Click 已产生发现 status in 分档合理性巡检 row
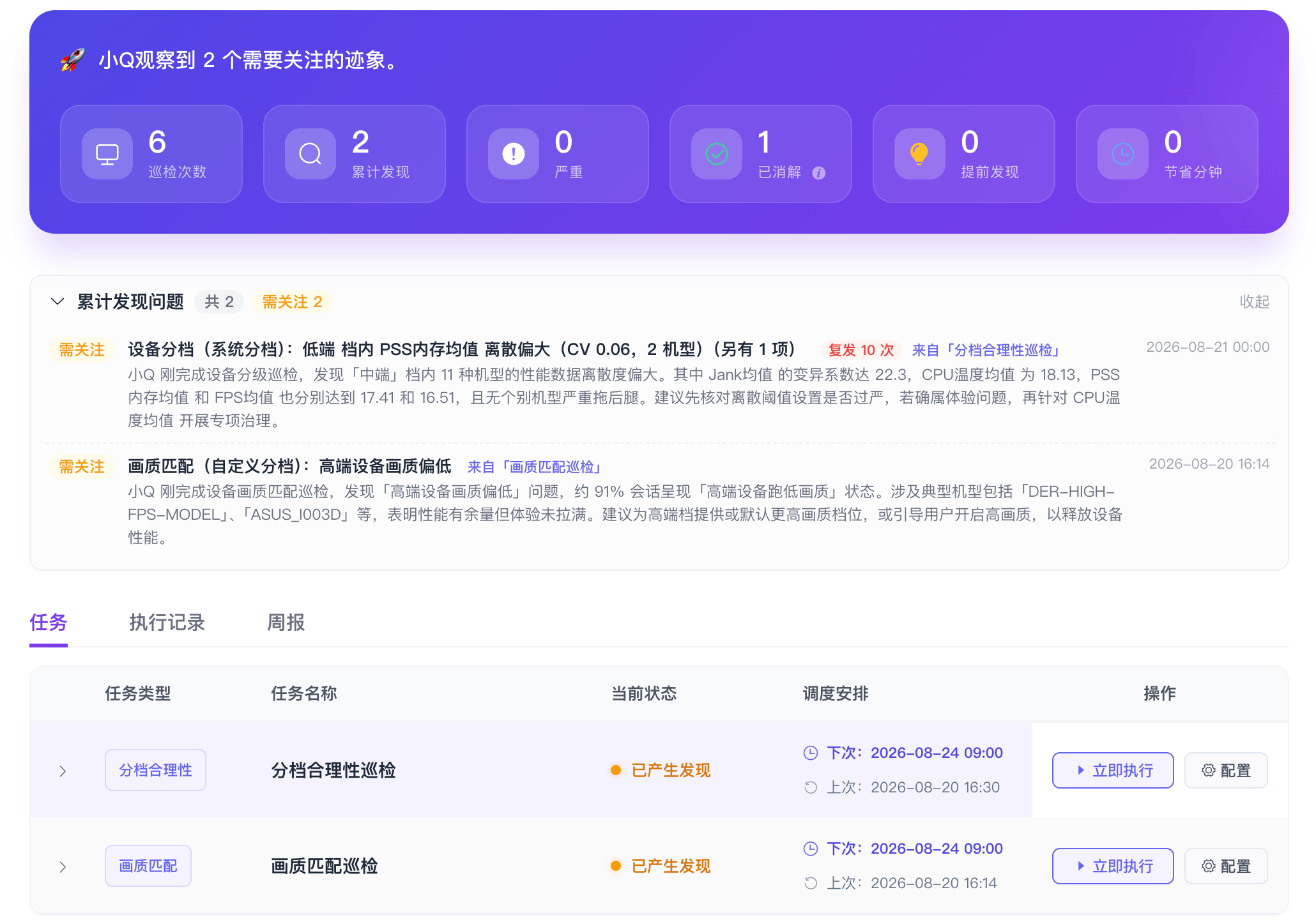 click(x=661, y=771)
